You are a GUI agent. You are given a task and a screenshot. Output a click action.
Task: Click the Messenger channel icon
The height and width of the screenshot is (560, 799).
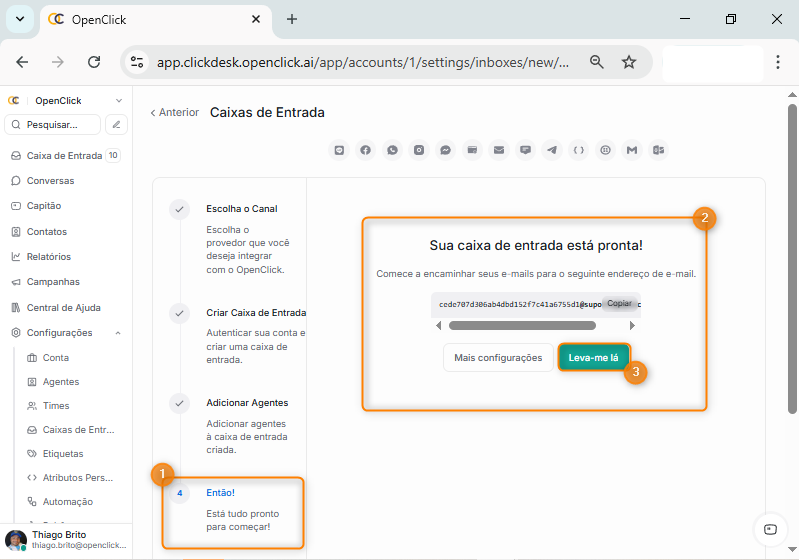click(446, 150)
